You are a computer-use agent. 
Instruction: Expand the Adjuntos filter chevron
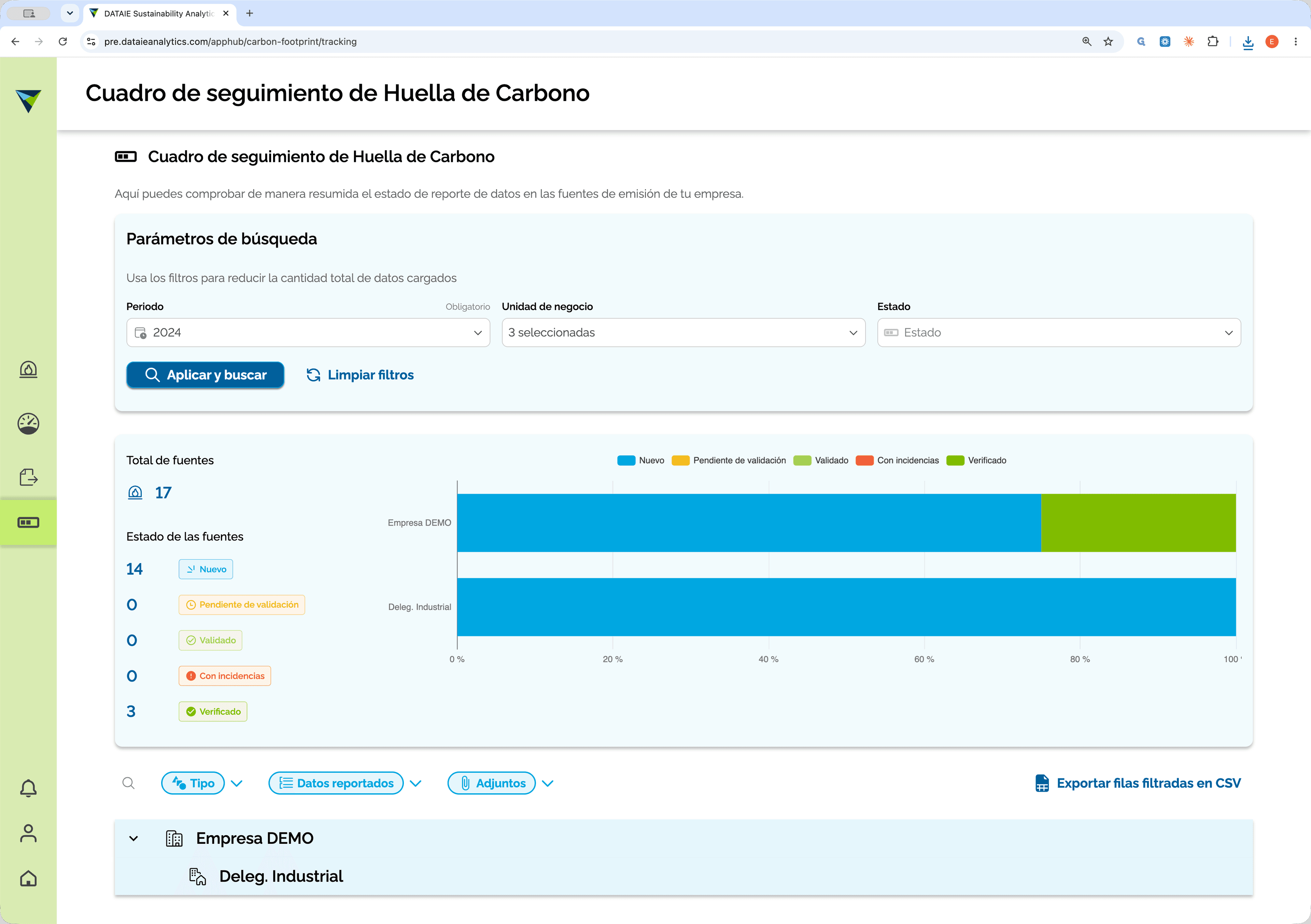coord(548,784)
